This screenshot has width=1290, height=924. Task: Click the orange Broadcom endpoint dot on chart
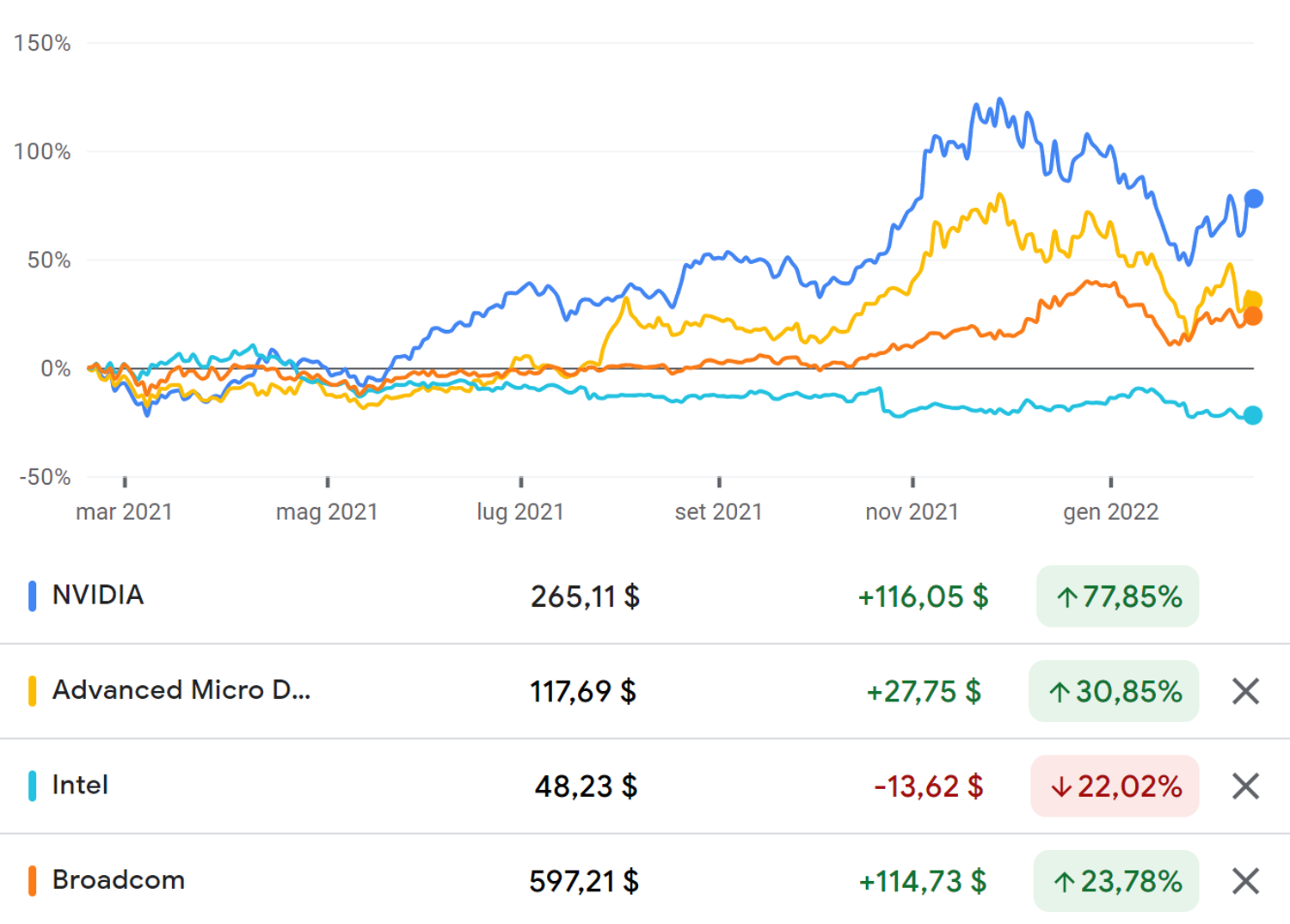click(x=1253, y=316)
